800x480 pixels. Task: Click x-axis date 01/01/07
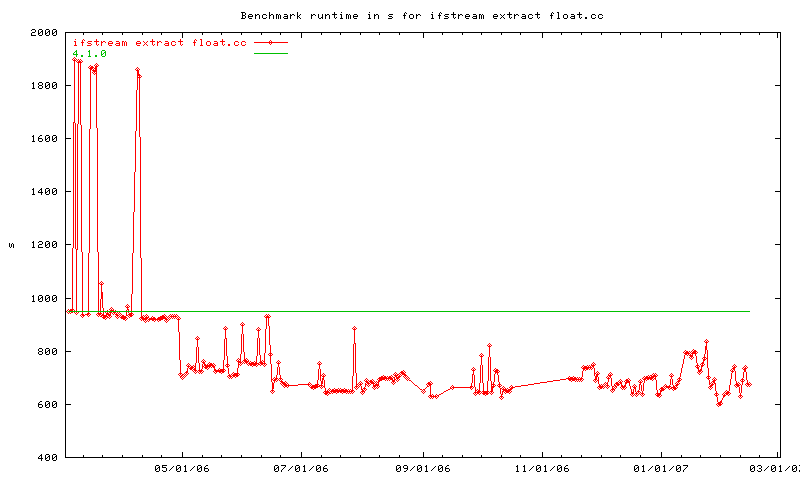pyautogui.click(x=661, y=469)
